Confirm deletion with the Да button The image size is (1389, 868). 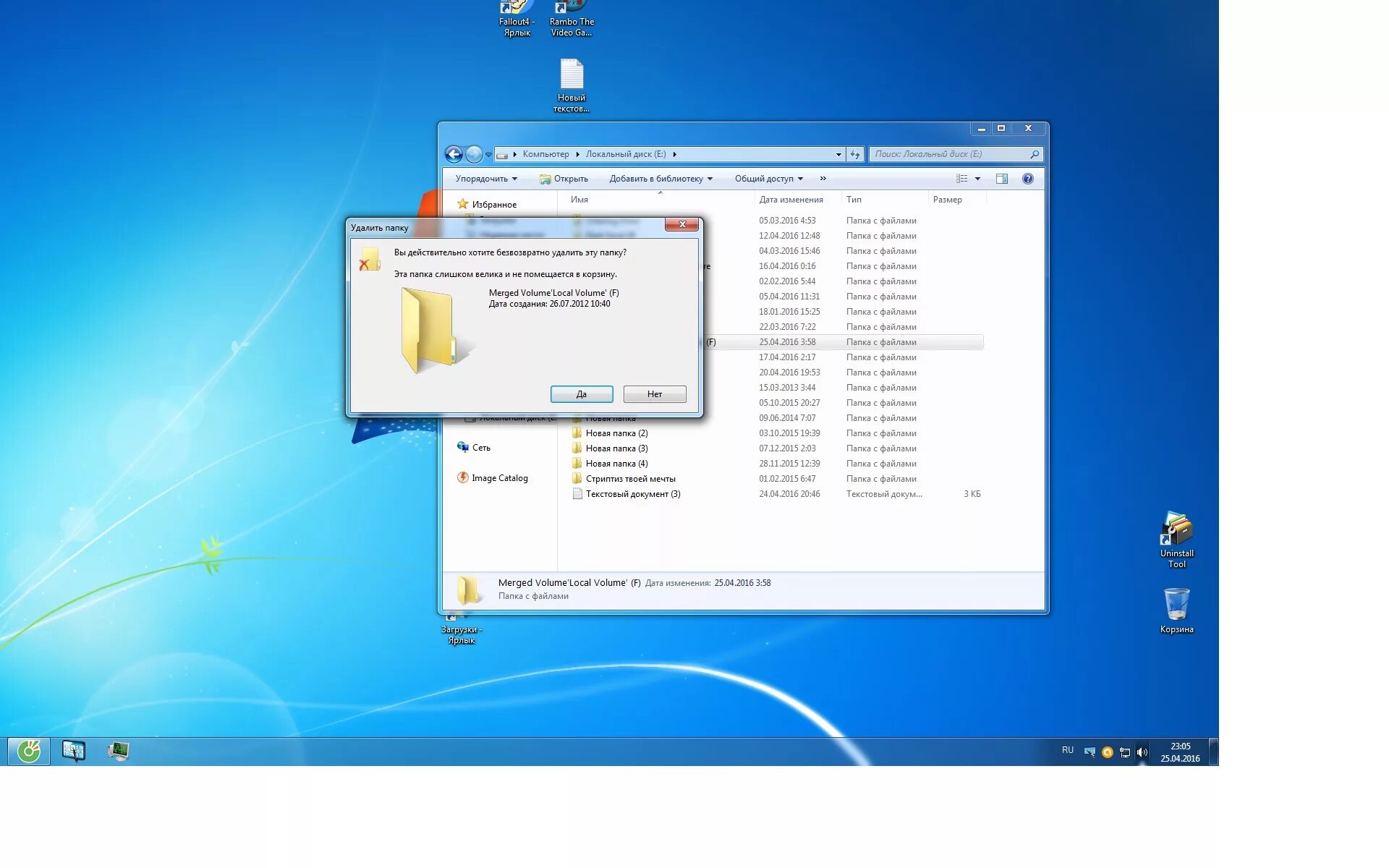point(582,394)
